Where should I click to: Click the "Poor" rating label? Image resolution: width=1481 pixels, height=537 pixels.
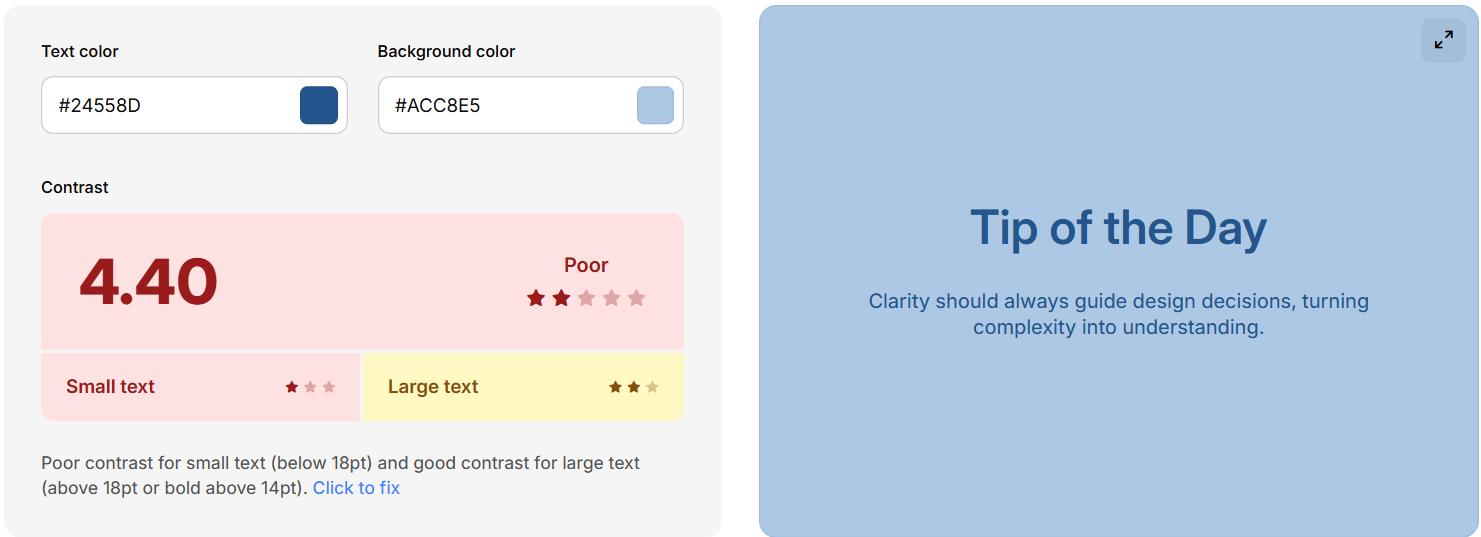point(586,265)
